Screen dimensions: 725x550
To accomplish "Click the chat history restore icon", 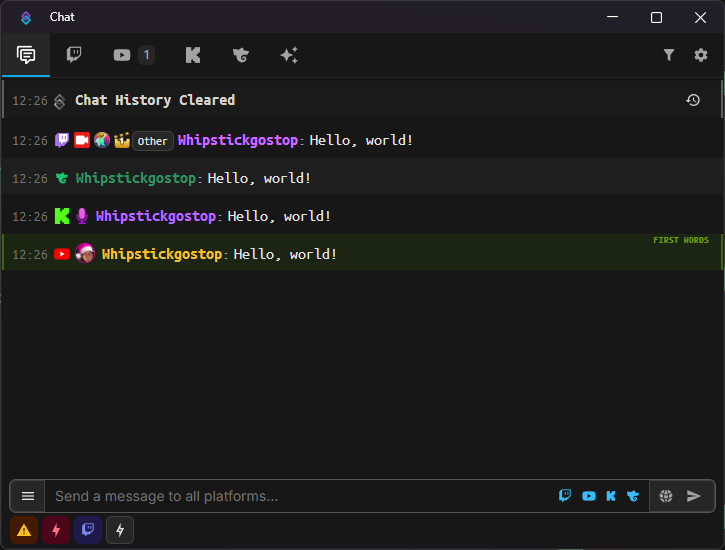I will [693, 100].
